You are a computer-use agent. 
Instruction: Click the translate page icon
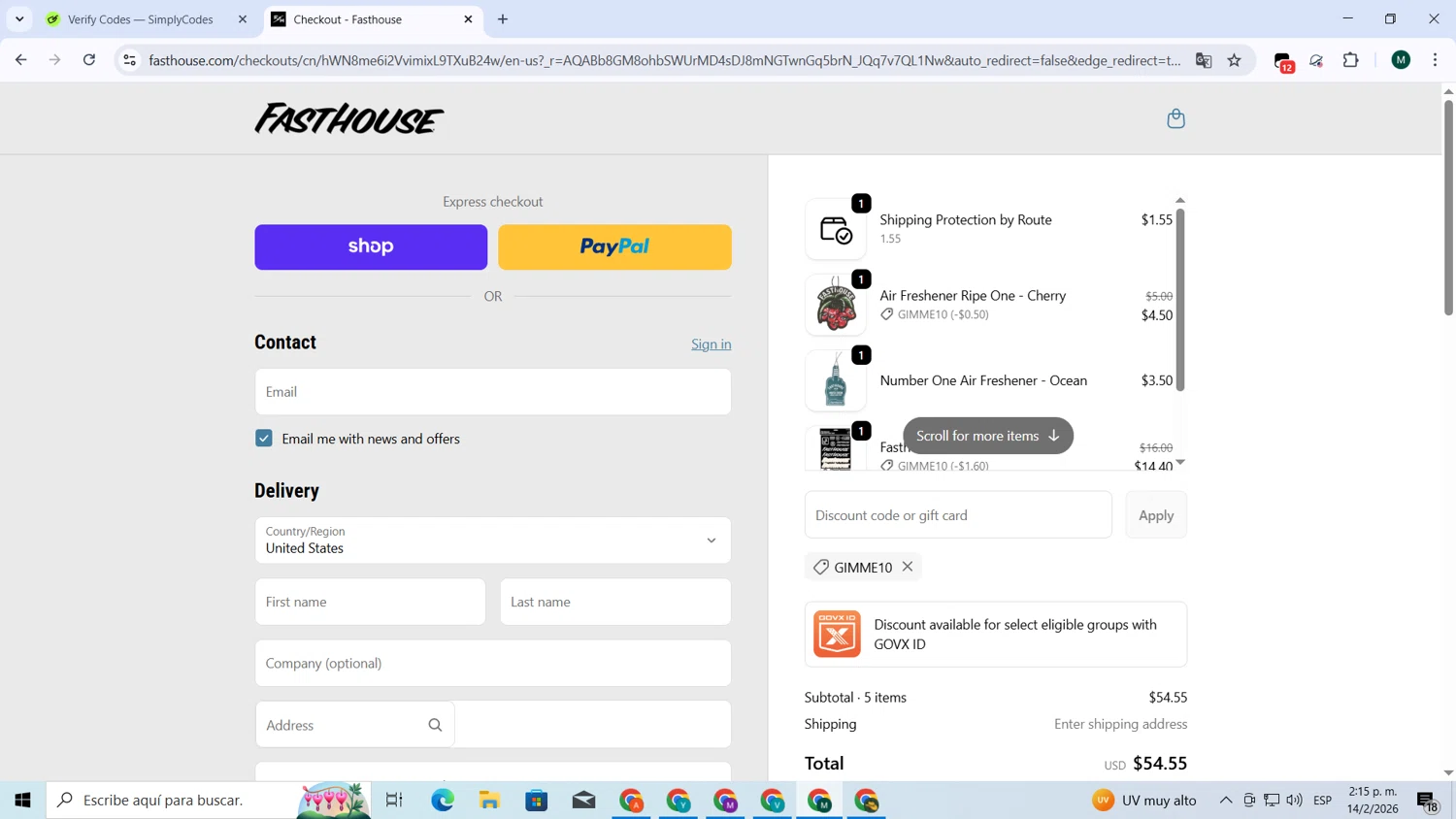click(x=1204, y=60)
